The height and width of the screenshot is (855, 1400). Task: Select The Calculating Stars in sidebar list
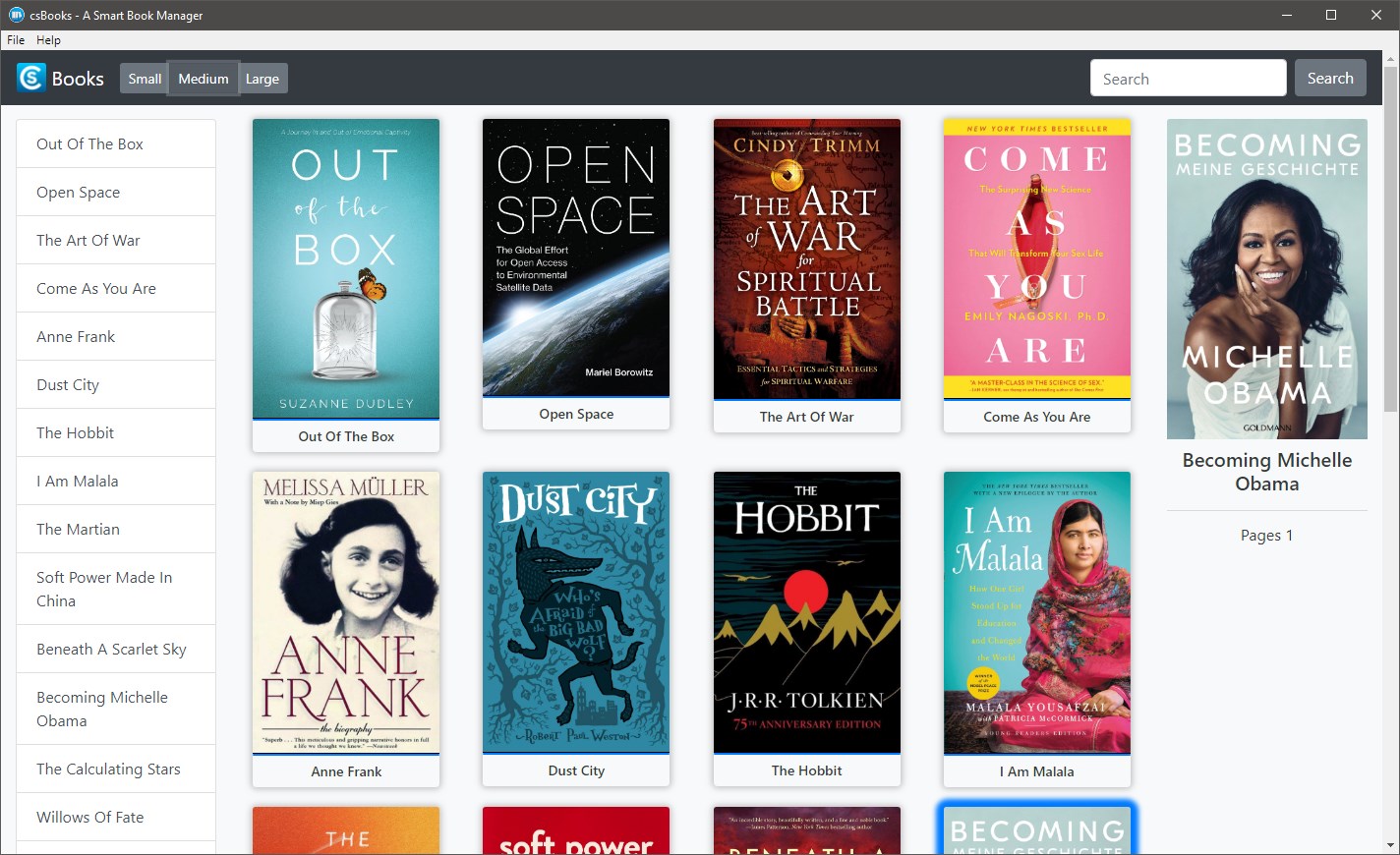coord(116,769)
